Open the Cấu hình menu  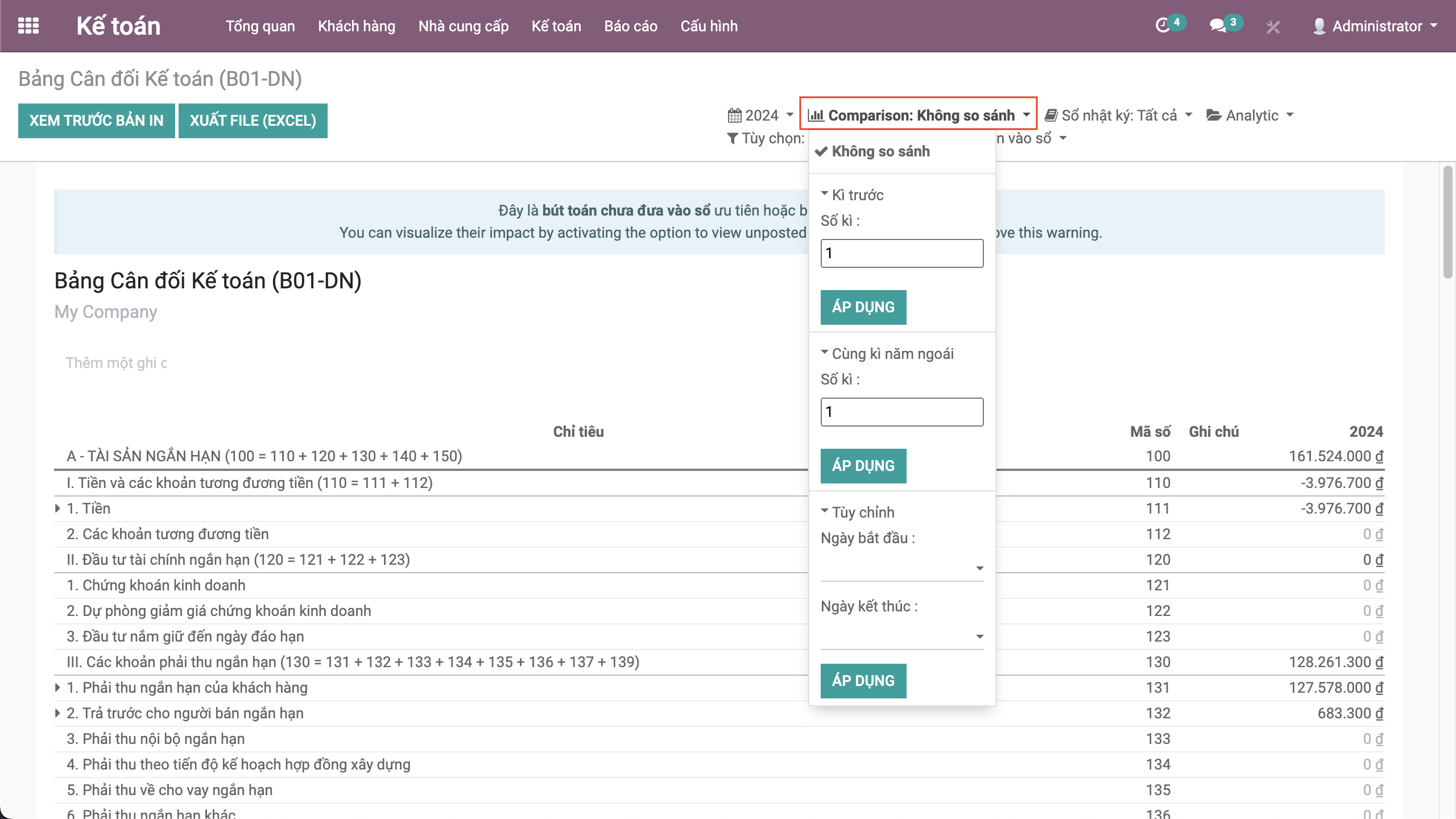coord(709,26)
